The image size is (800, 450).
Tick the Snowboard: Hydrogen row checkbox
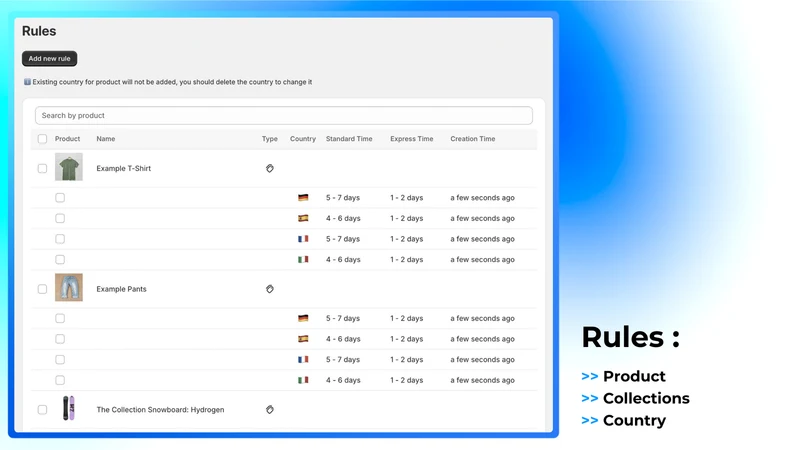[x=42, y=410]
